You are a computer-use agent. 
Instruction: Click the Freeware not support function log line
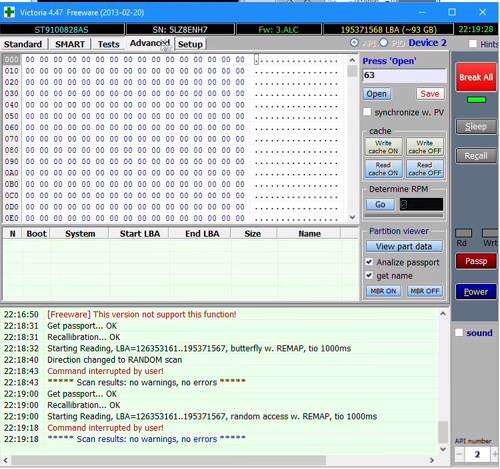pyautogui.click(x=142, y=314)
